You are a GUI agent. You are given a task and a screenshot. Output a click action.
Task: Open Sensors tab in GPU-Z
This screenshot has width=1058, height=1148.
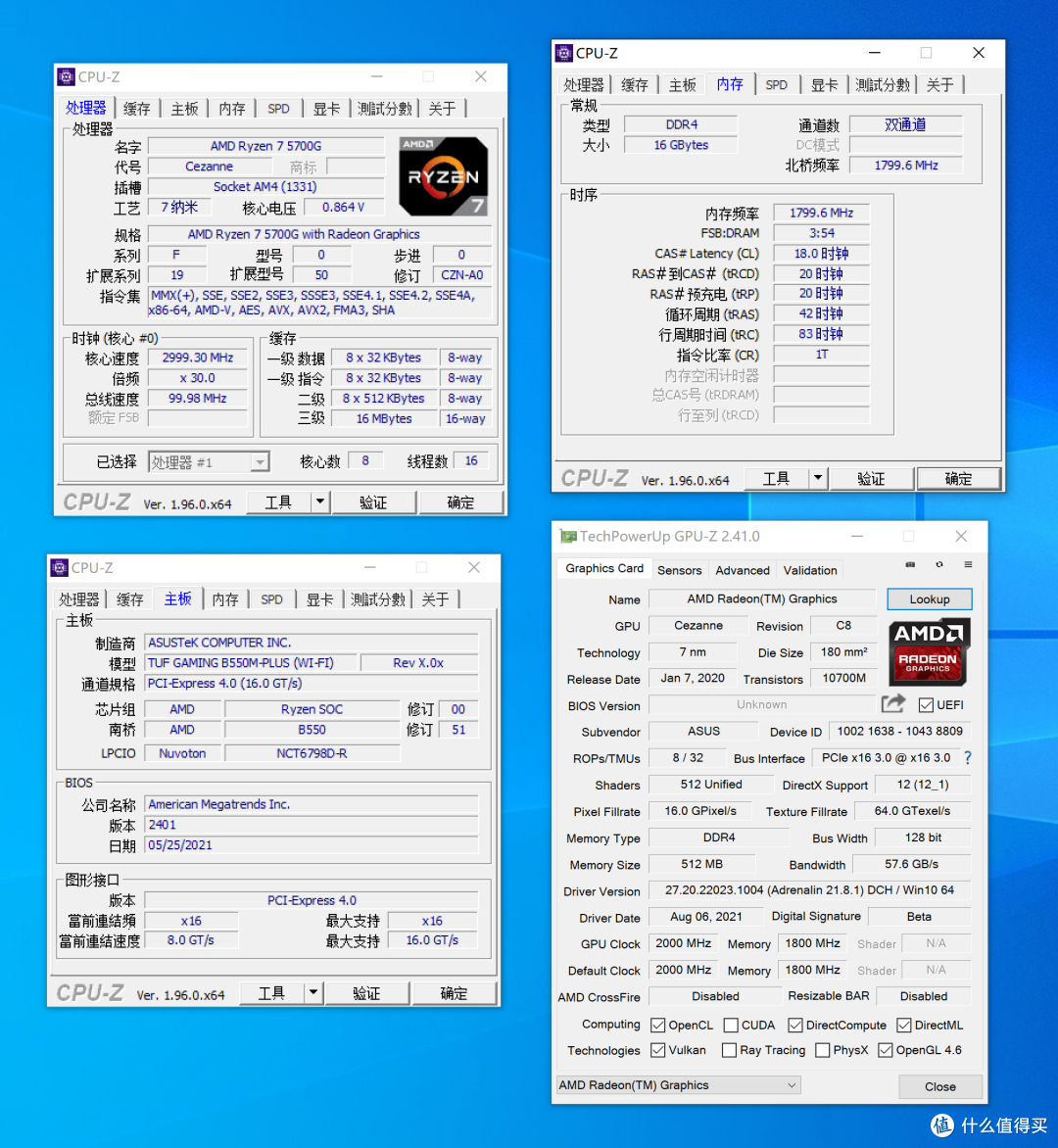tap(679, 570)
